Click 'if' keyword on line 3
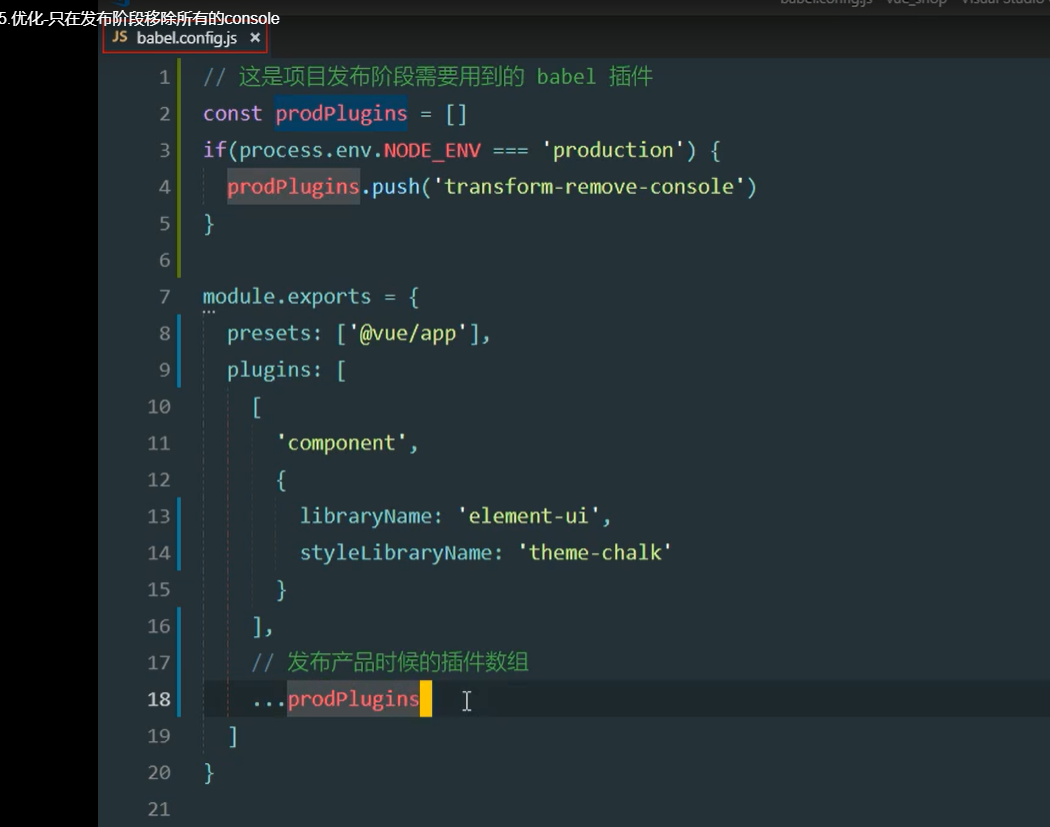 [214, 150]
